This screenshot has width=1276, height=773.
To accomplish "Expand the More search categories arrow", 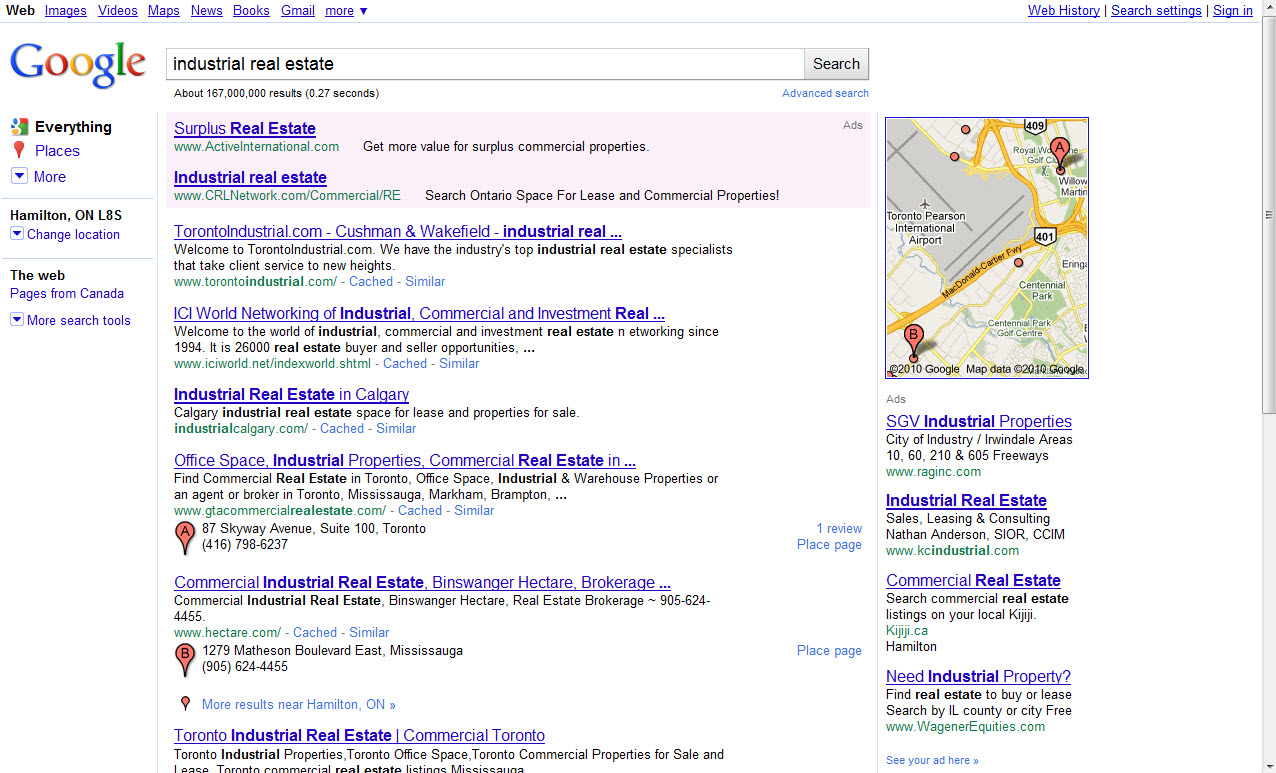I will [19, 176].
